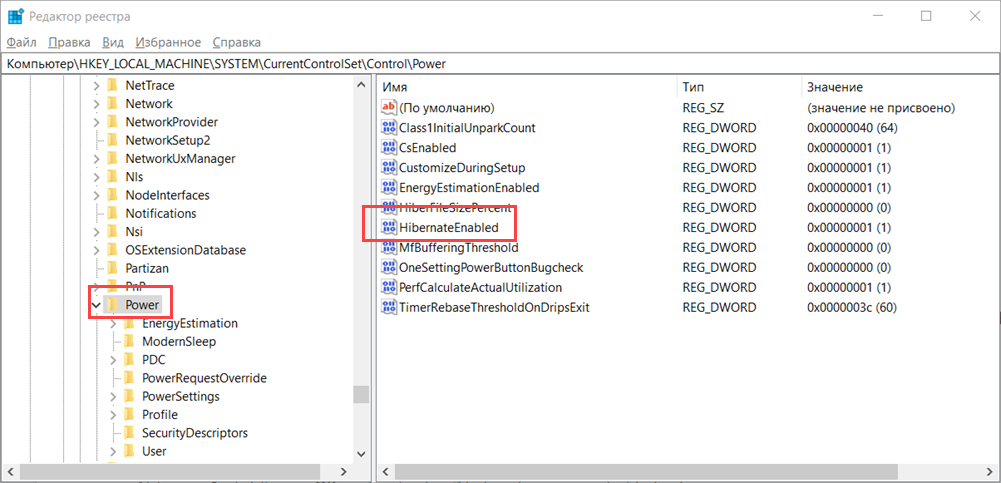Expand the EnergyEstimation subkey chevron
The image size is (1001, 483).
pos(114,323)
